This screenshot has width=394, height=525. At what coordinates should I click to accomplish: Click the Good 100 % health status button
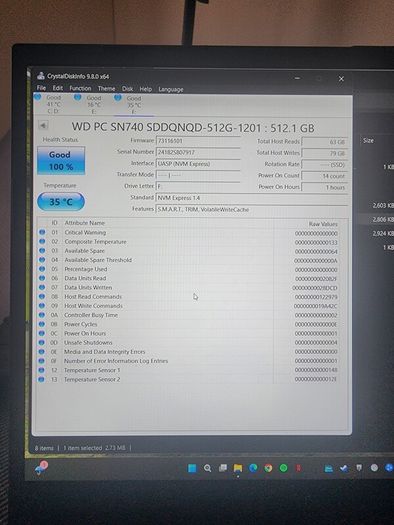tap(61, 161)
